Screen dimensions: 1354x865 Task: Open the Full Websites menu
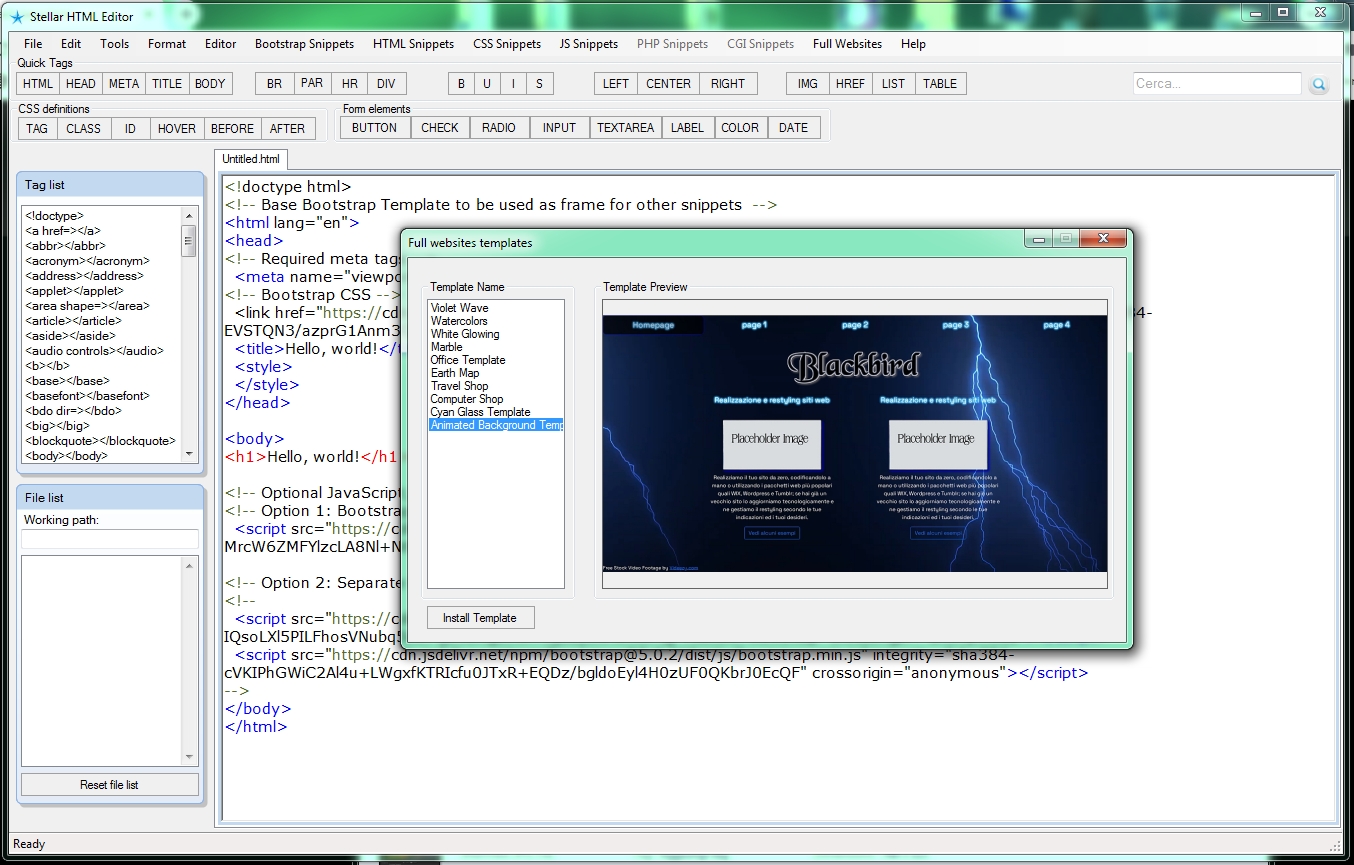point(847,44)
